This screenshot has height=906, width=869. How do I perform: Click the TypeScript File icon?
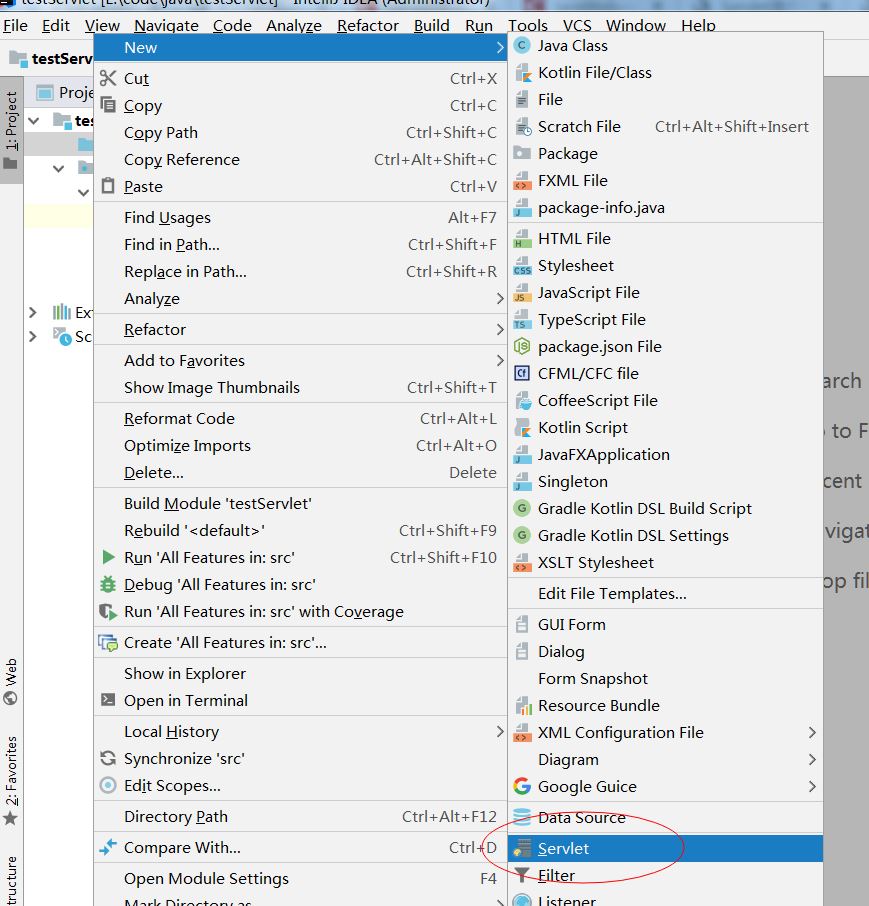[522, 320]
